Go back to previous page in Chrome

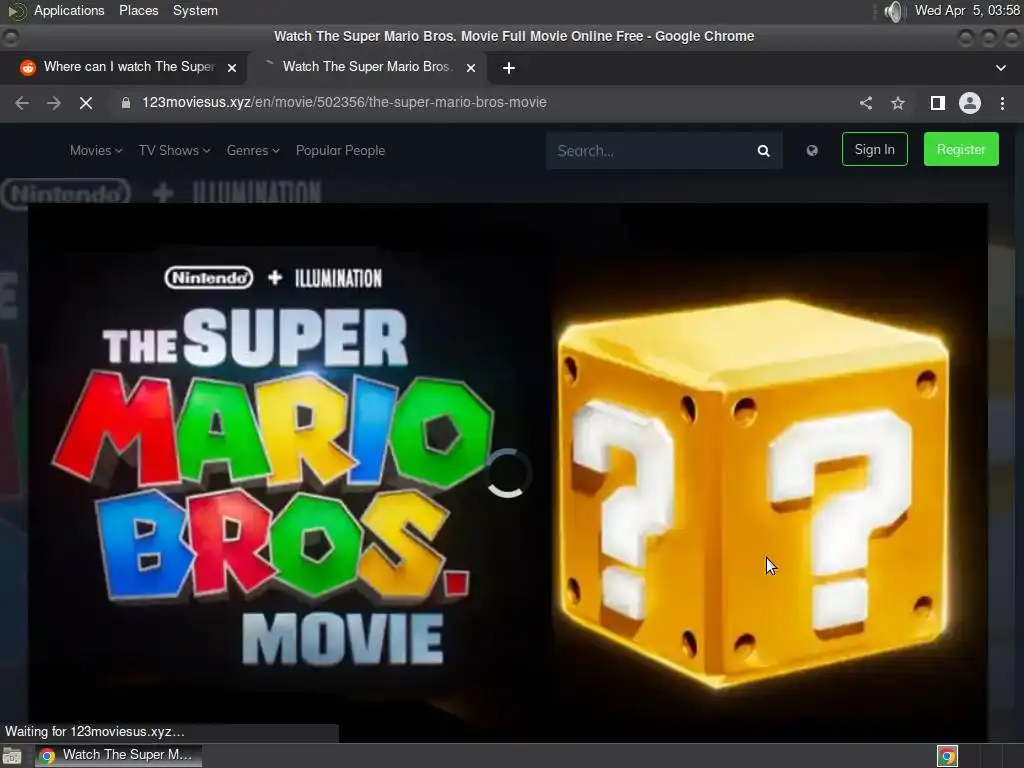pos(22,103)
